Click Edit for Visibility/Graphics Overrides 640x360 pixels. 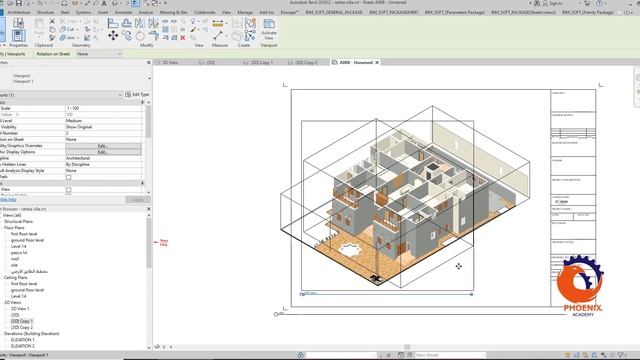(103, 146)
